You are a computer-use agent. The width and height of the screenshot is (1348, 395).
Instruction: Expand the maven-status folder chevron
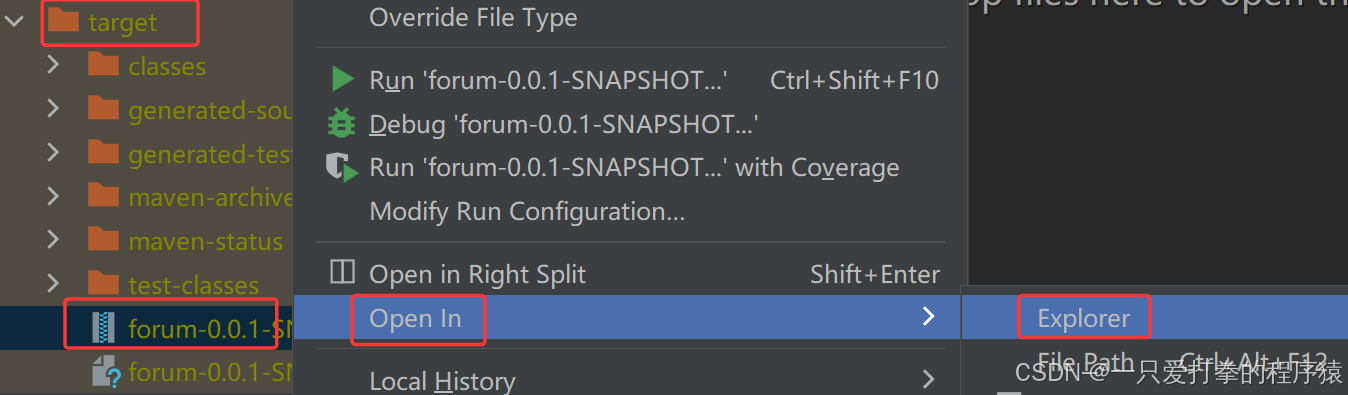coord(54,241)
